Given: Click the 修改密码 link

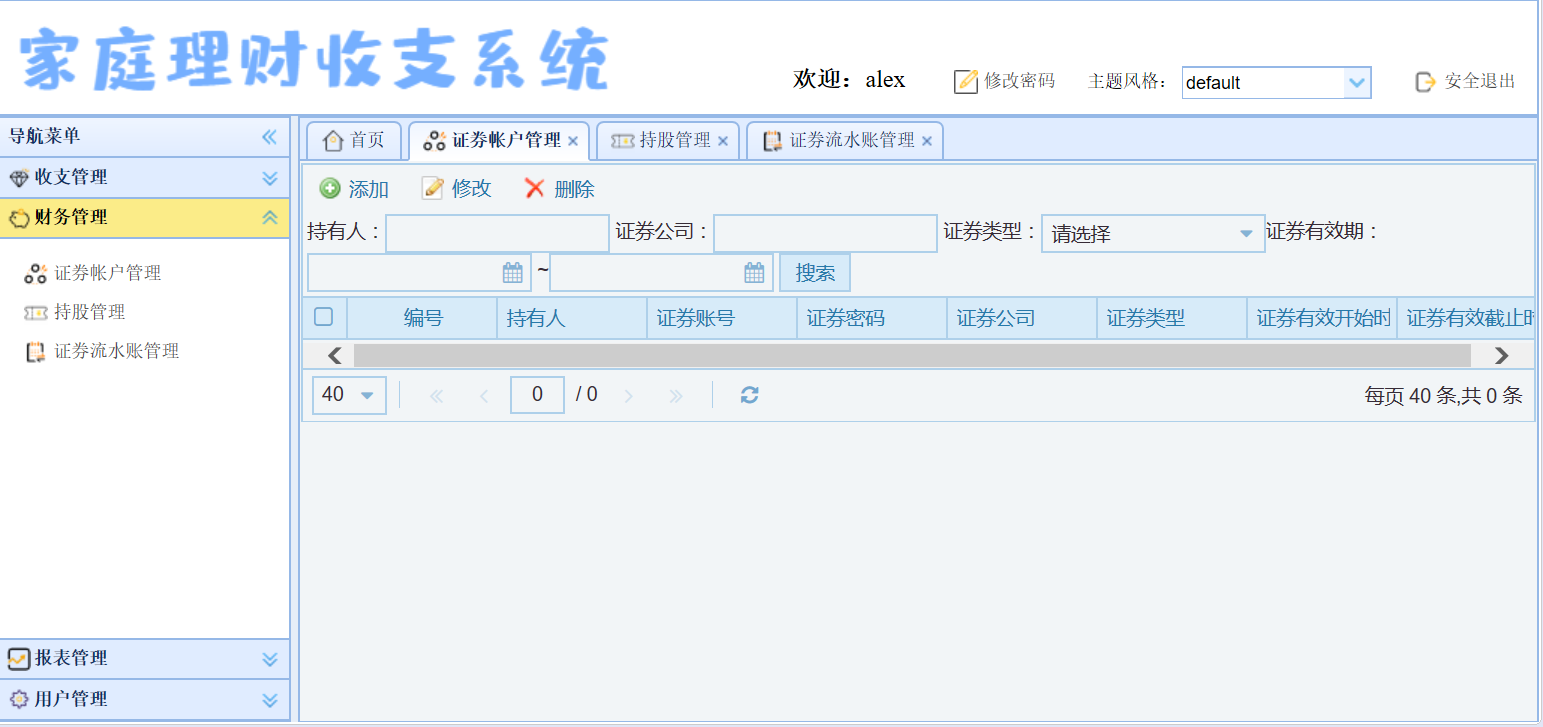Looking at the screenshot, I should pos(1005,81).
